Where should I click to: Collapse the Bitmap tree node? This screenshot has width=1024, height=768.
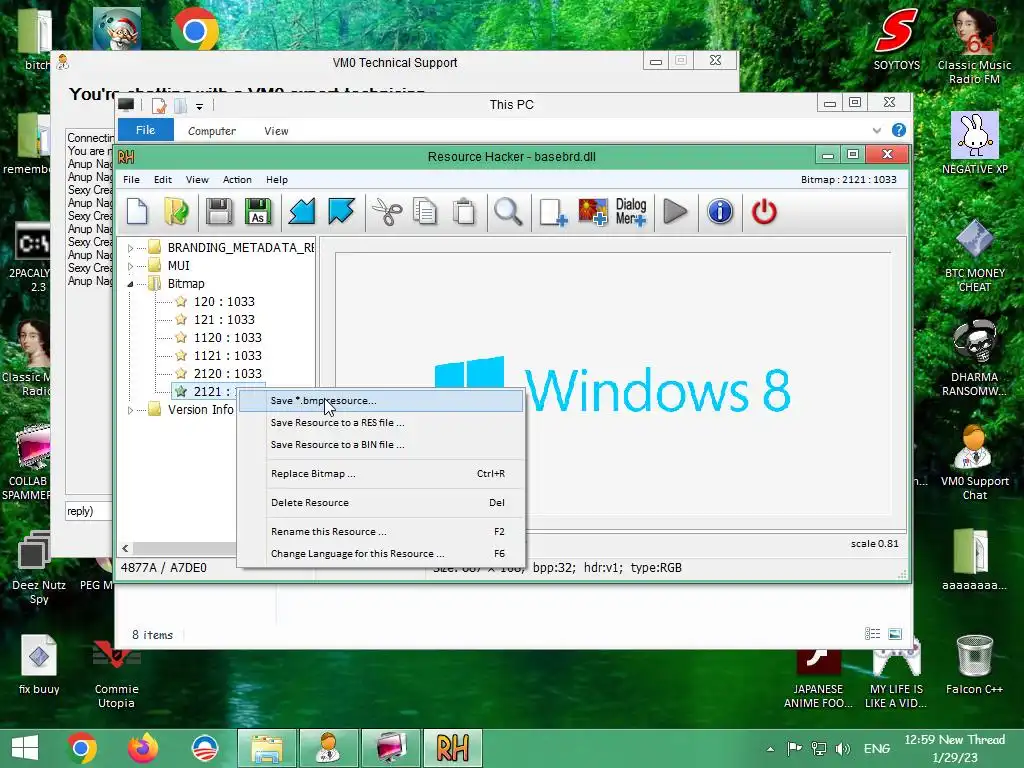(x=130, y=284)
